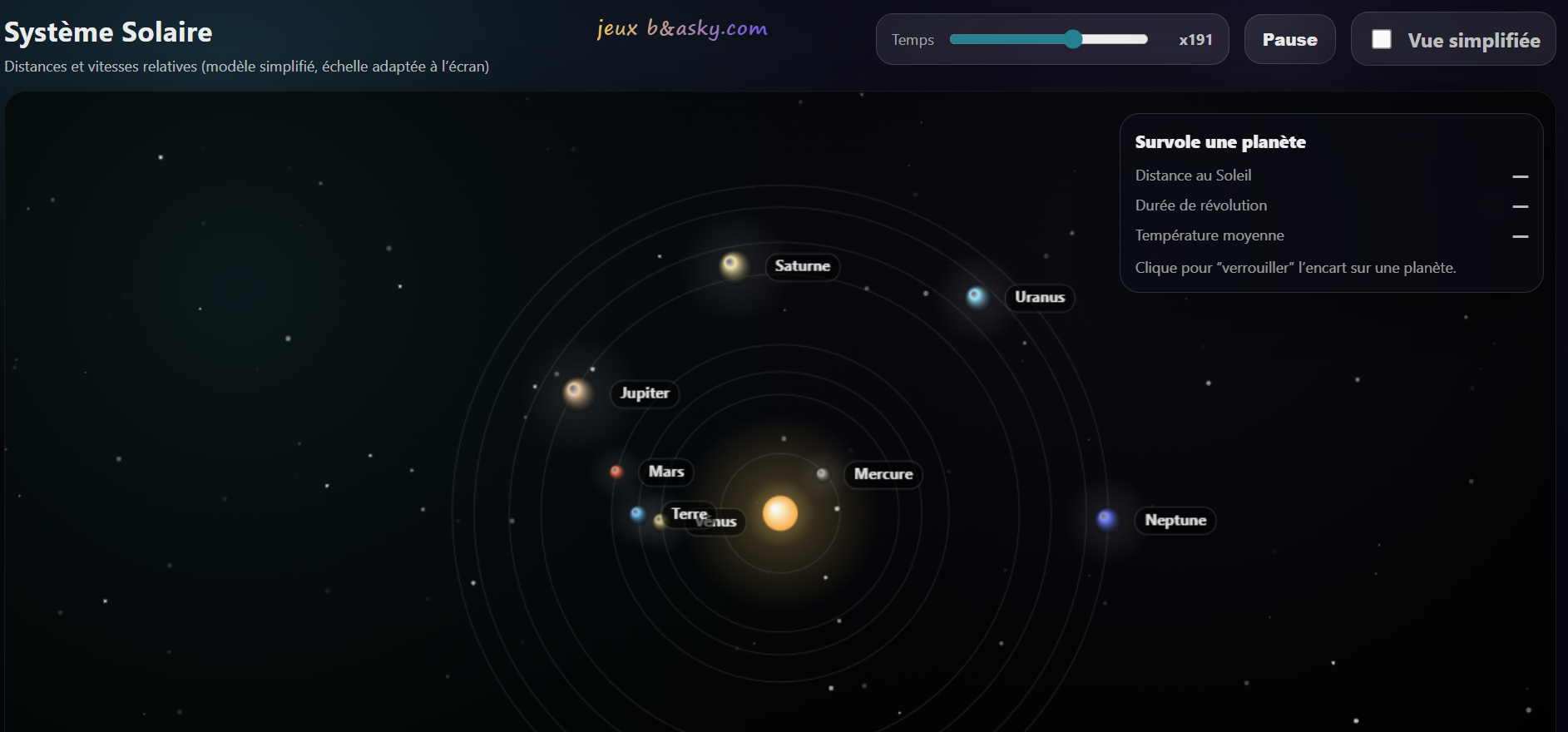This screenshot has width=1568, height=732.
Task: Click the blue Uranus planet
Action: 976,297
